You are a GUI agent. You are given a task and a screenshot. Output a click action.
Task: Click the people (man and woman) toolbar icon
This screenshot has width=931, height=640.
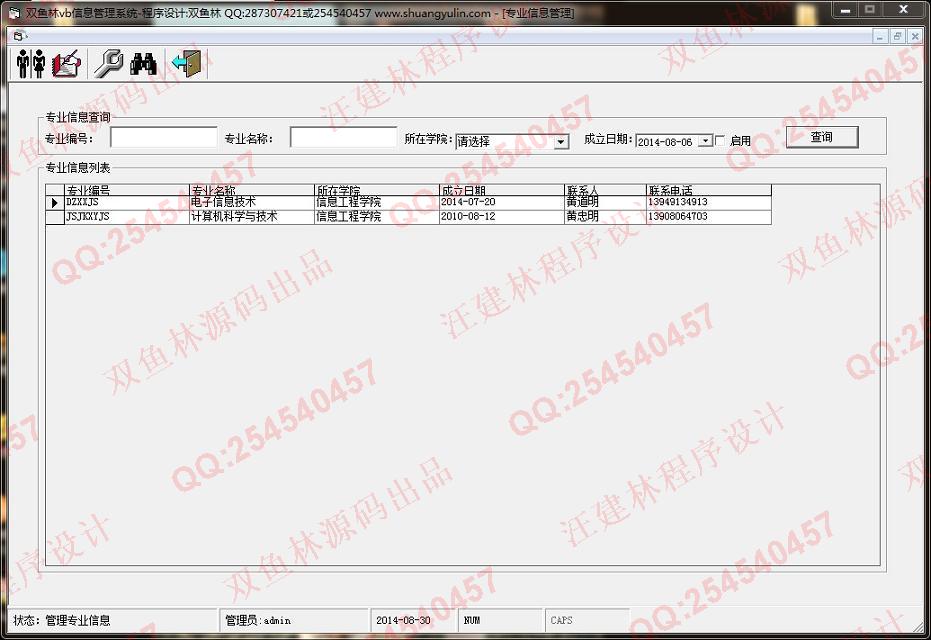(31, 64)
